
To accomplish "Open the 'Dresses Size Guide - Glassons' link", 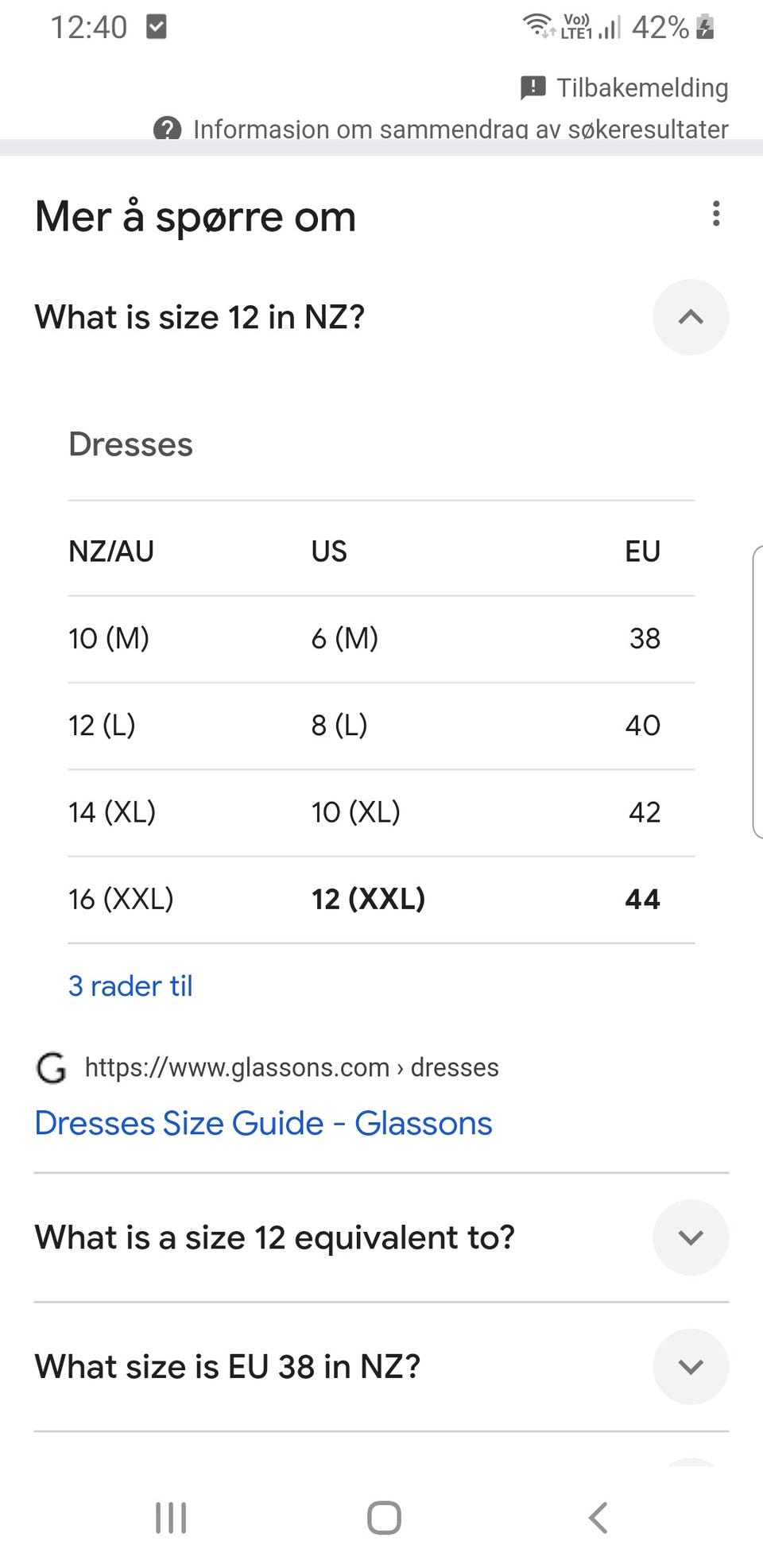I will [x=263, y=1123].
